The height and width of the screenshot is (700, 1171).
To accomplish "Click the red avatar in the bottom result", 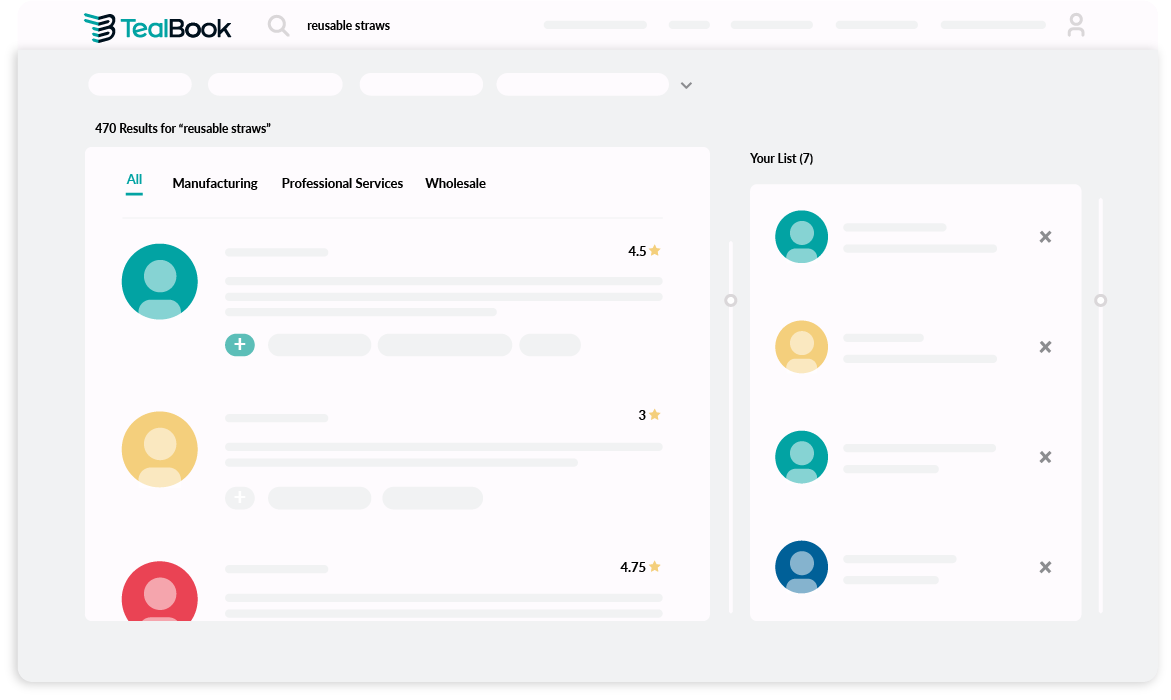I will click(x=159, y=597).
